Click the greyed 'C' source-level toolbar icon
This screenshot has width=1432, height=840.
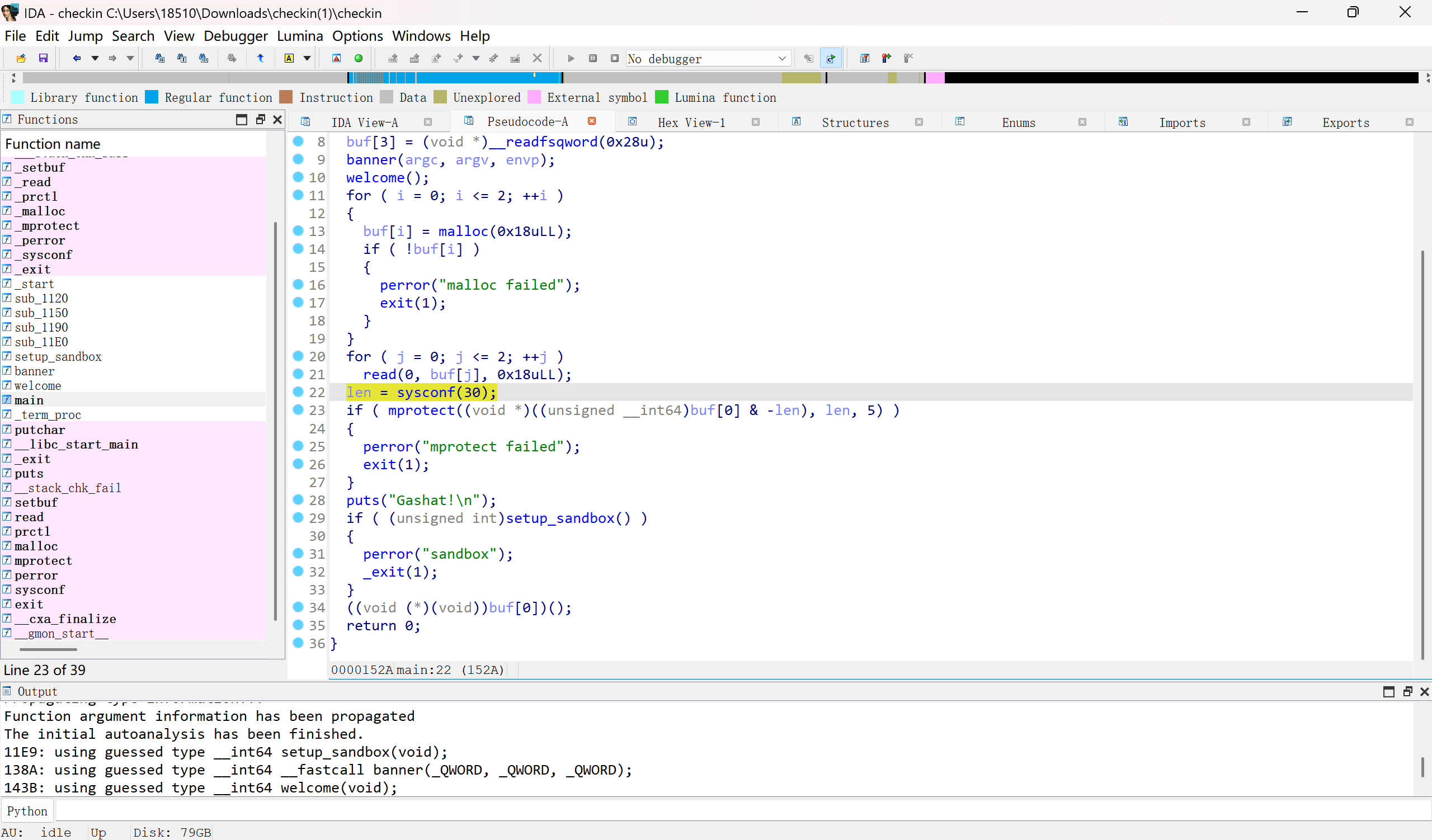(x=809, y=58)
